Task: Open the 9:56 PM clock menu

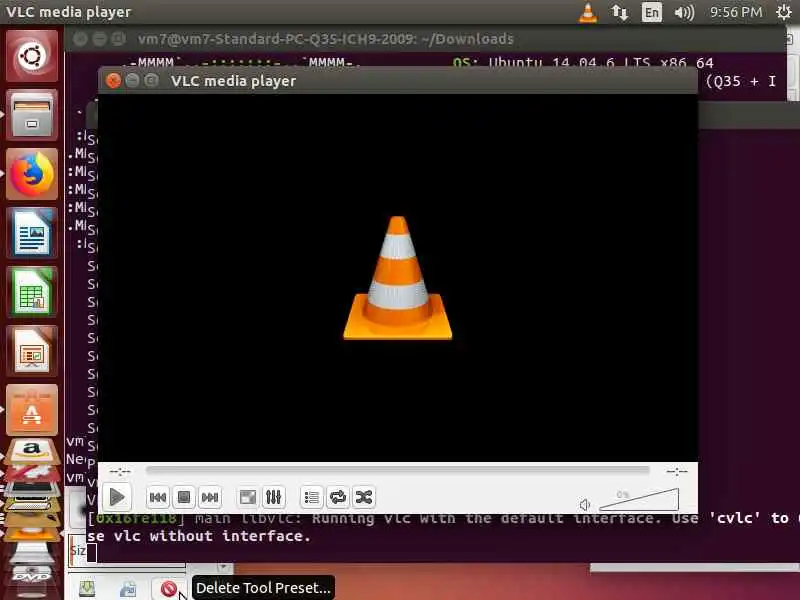Action: click(736, 12)
